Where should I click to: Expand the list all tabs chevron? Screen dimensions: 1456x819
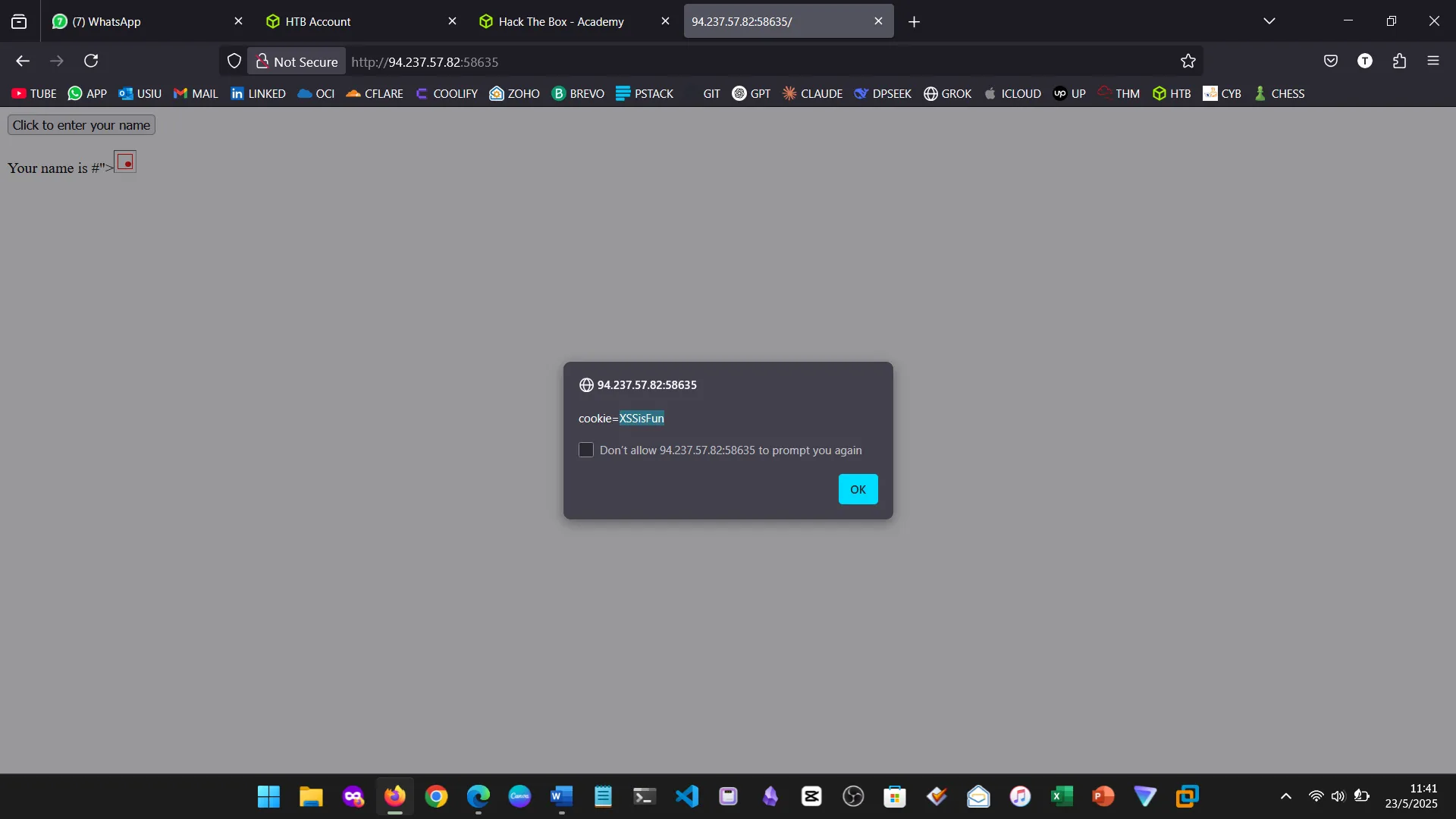click(1269, 21)
